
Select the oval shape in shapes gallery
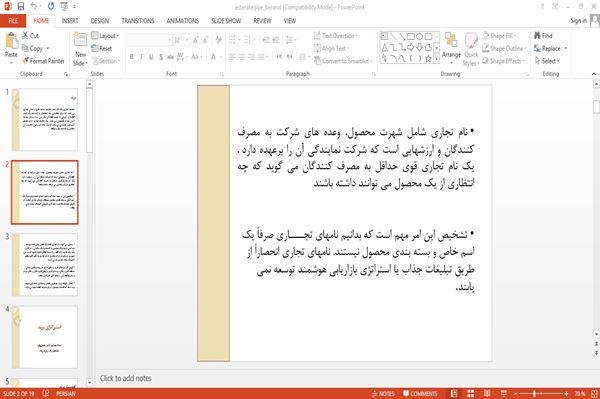419,37
